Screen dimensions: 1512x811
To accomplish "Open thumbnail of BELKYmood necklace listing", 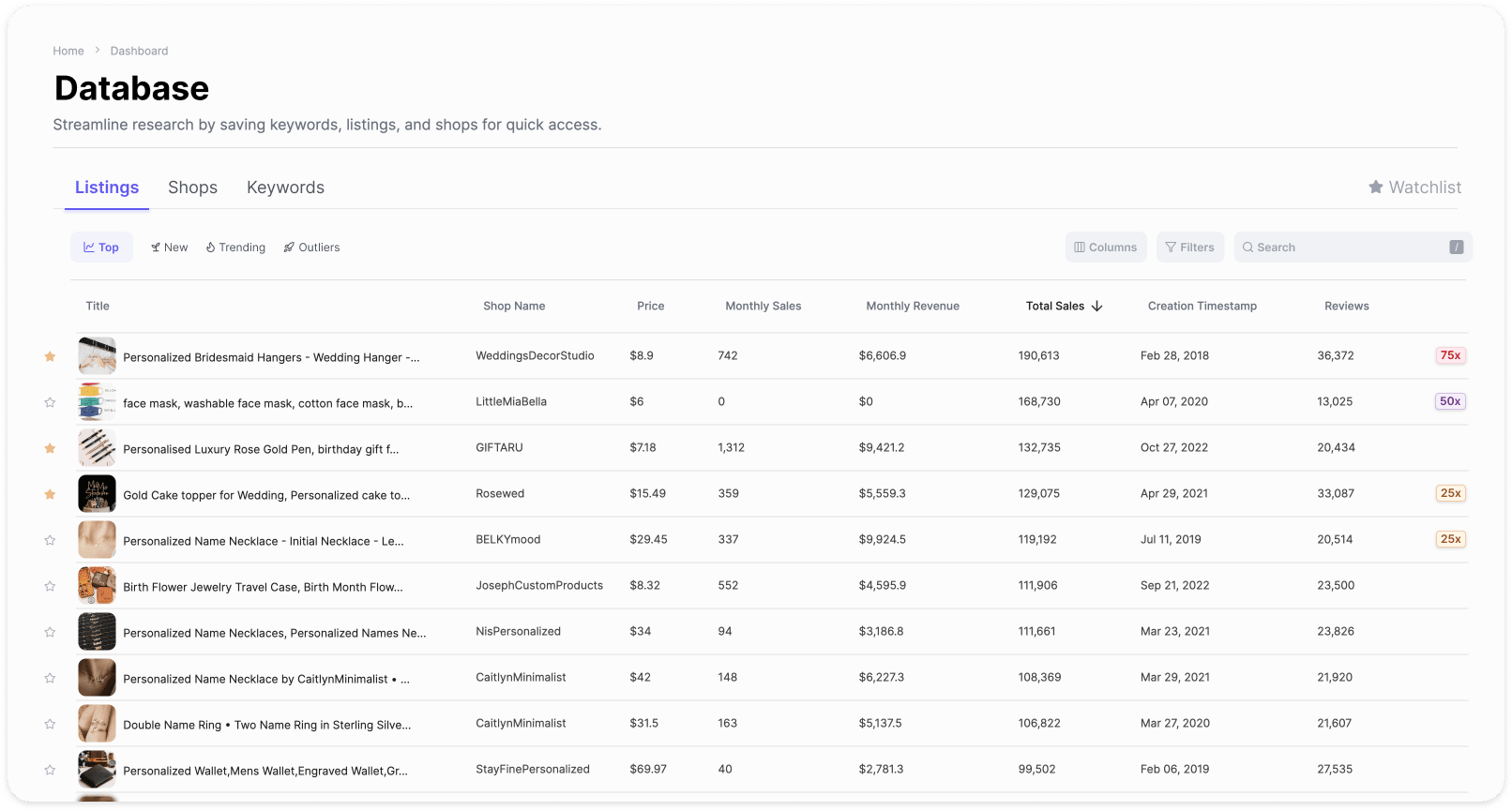I will coord(98,540).
